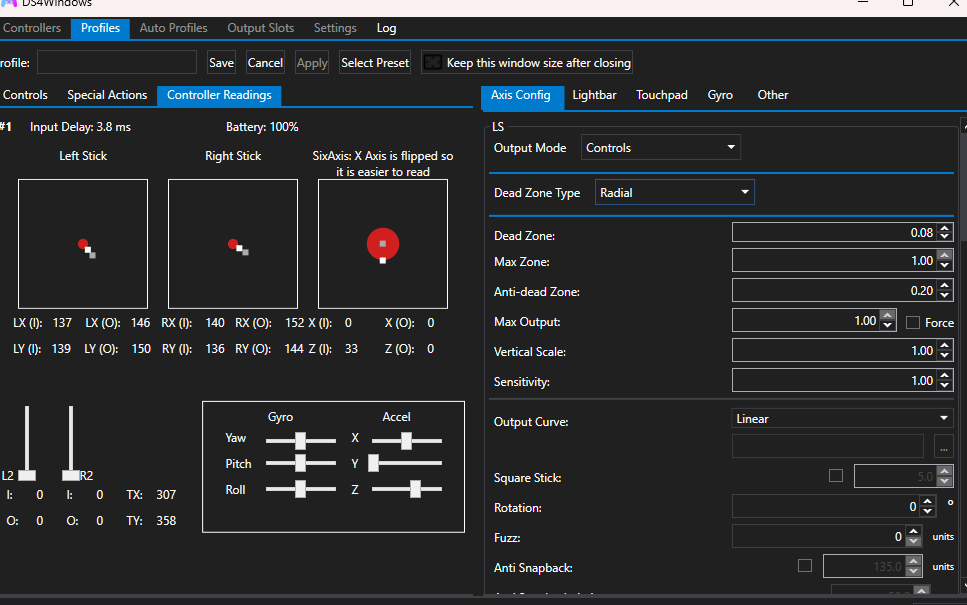Click the Vertical Scale down arrow

[x=946, y=355]
